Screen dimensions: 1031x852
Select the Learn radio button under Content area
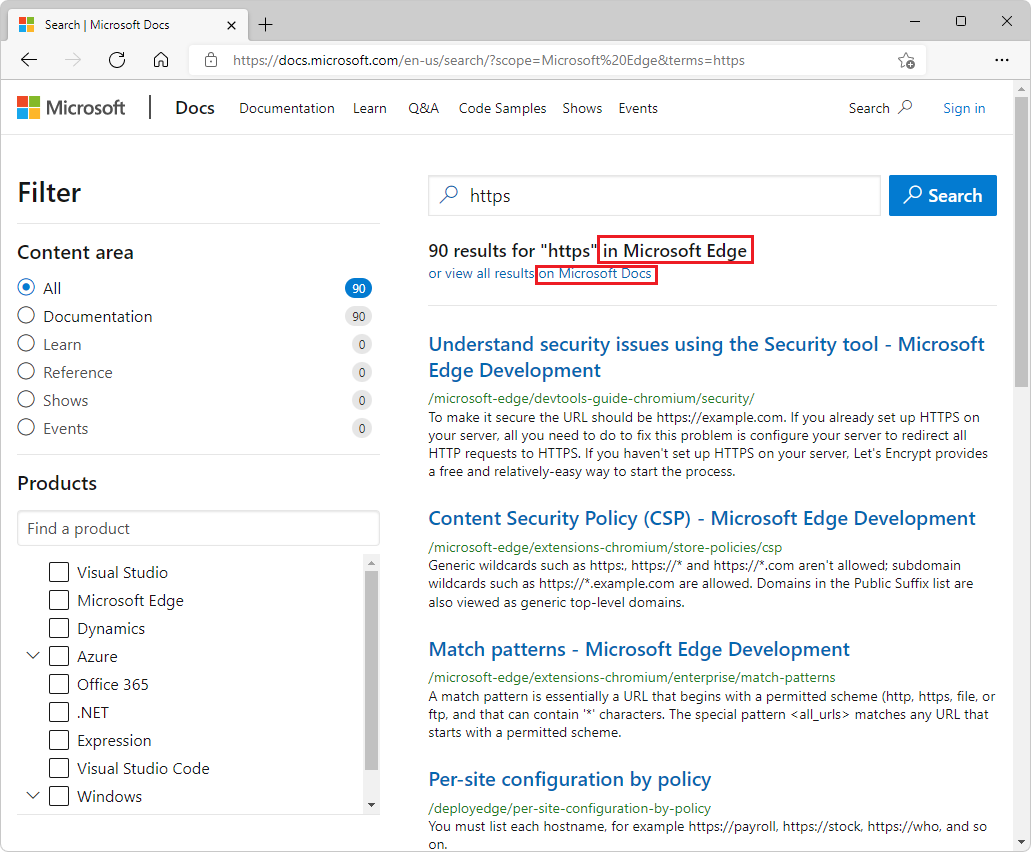pyautogui.click(x=25, y=344)
